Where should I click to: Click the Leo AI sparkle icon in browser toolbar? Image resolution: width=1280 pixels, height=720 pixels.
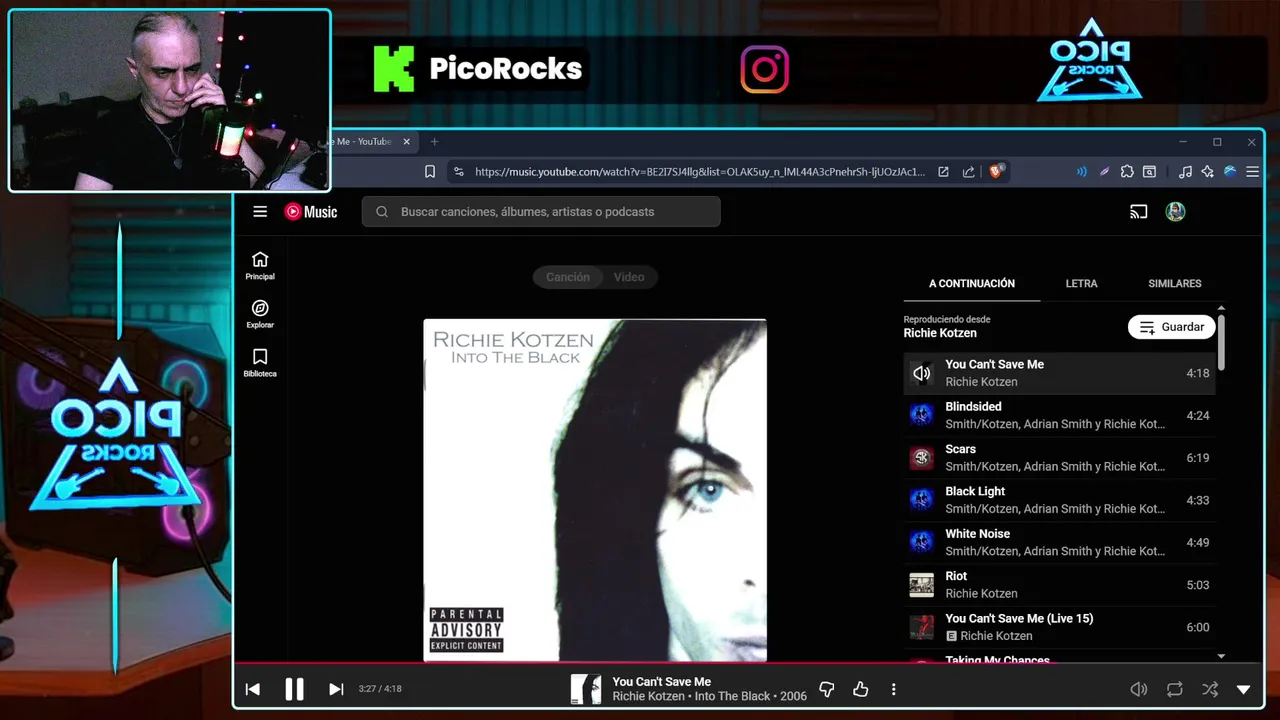pyautogui.click(x=1208, y=172)
